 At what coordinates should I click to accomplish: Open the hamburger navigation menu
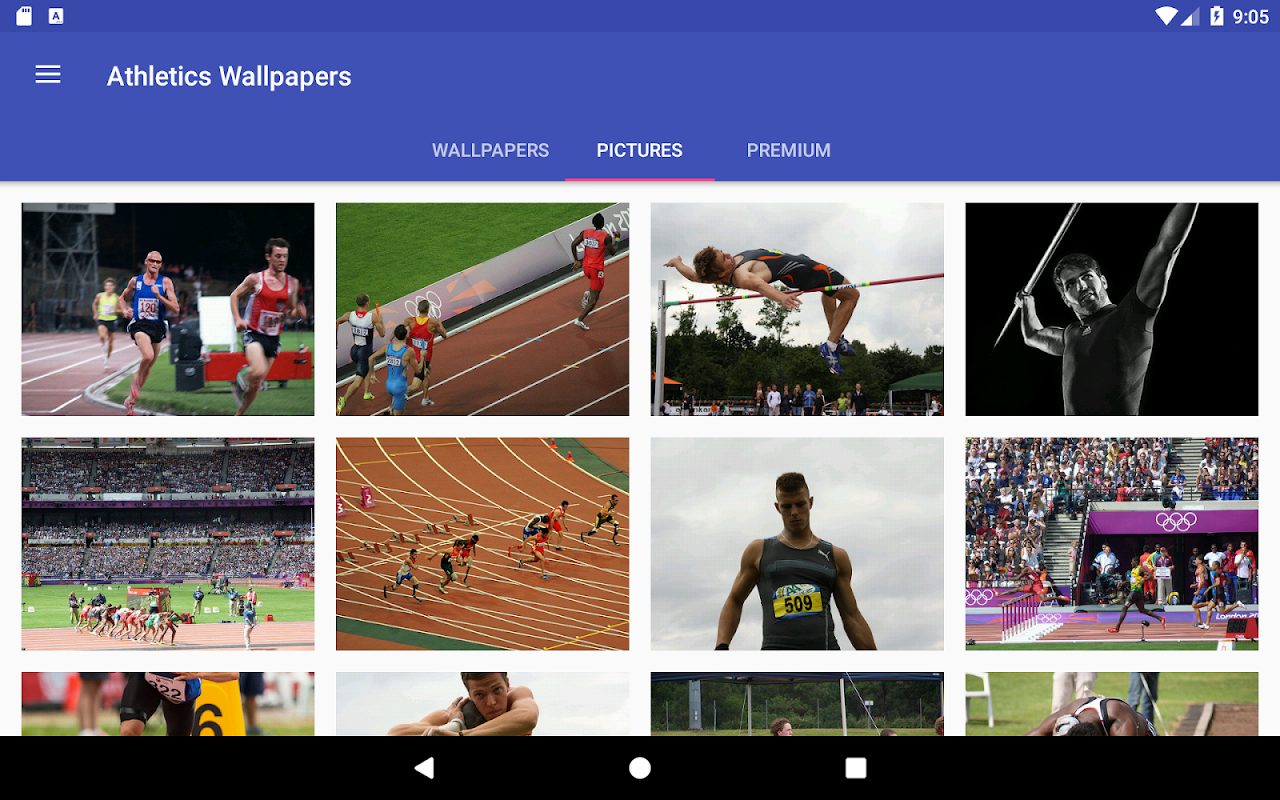tap(48, 75)
